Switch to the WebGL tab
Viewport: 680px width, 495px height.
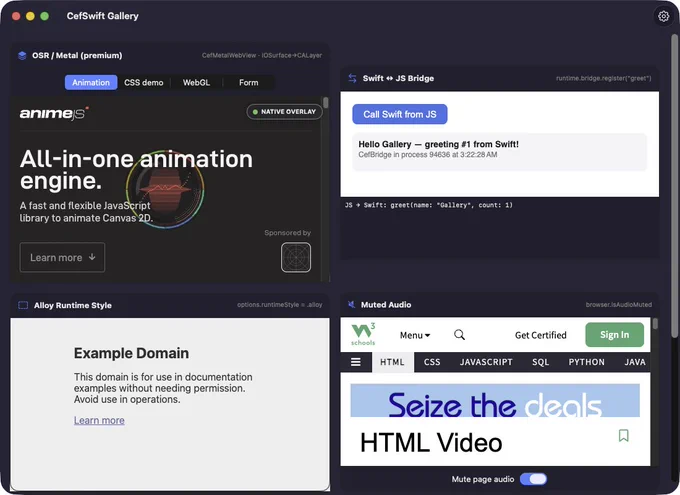point(196,82)
